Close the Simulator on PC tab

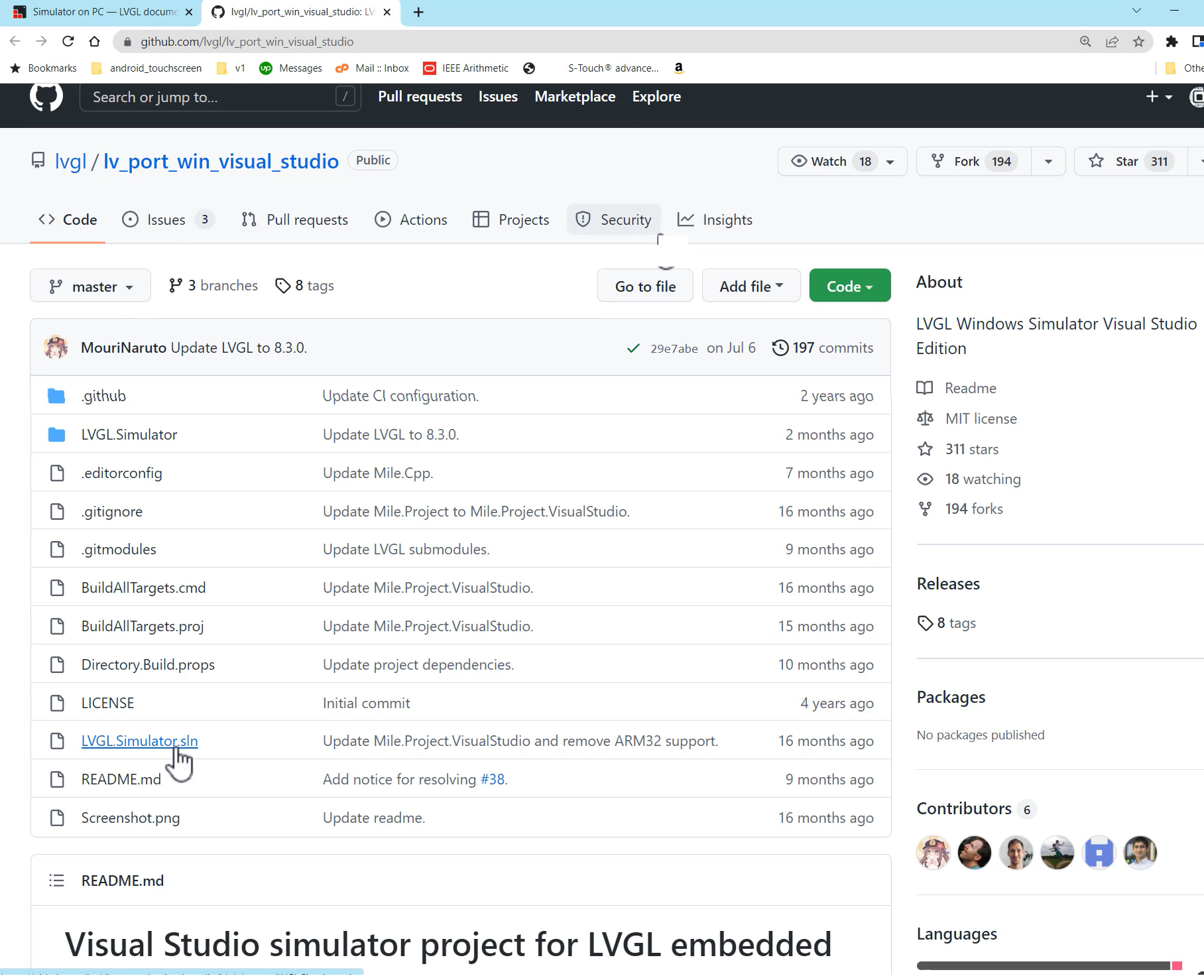pos(189,12)
